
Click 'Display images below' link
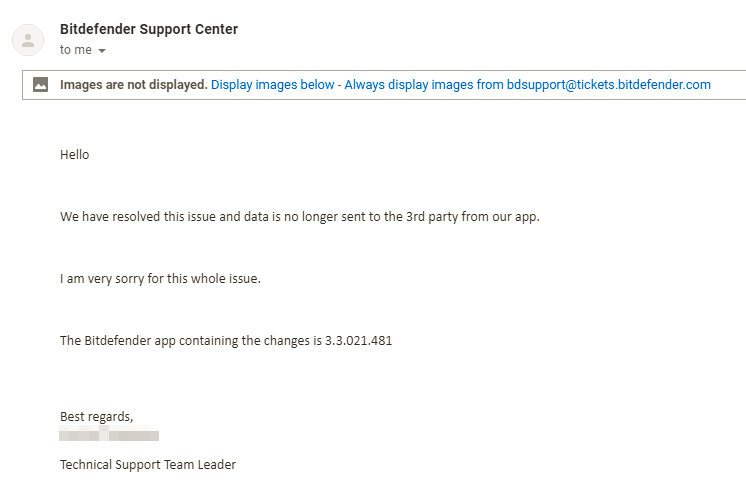pos(273,85)
